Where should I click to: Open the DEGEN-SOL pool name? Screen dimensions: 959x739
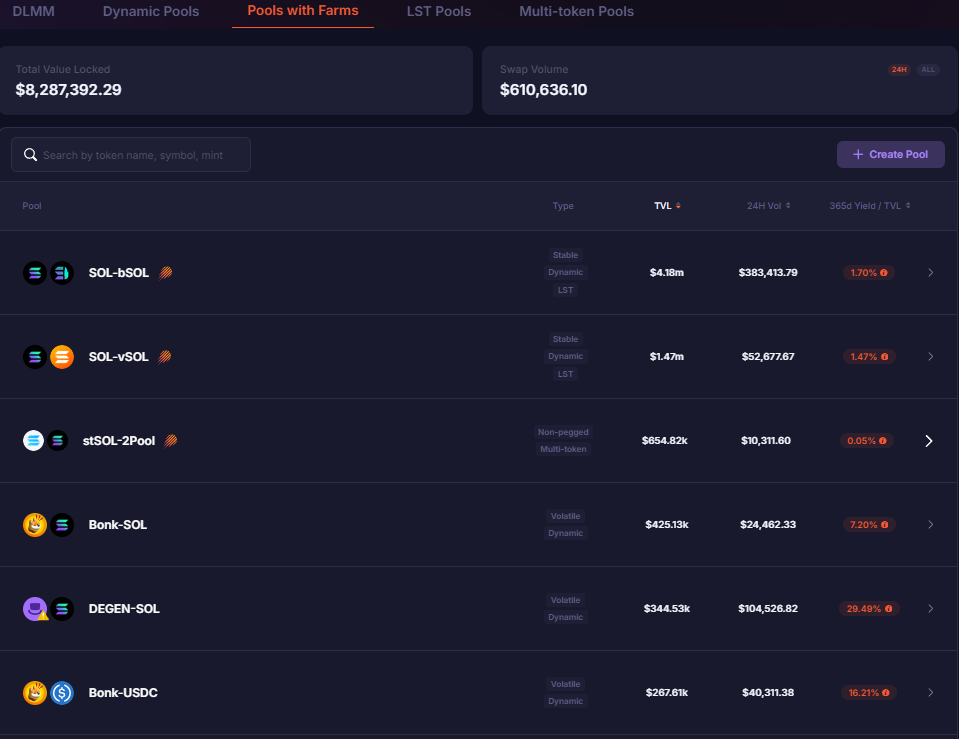[124, 609]
